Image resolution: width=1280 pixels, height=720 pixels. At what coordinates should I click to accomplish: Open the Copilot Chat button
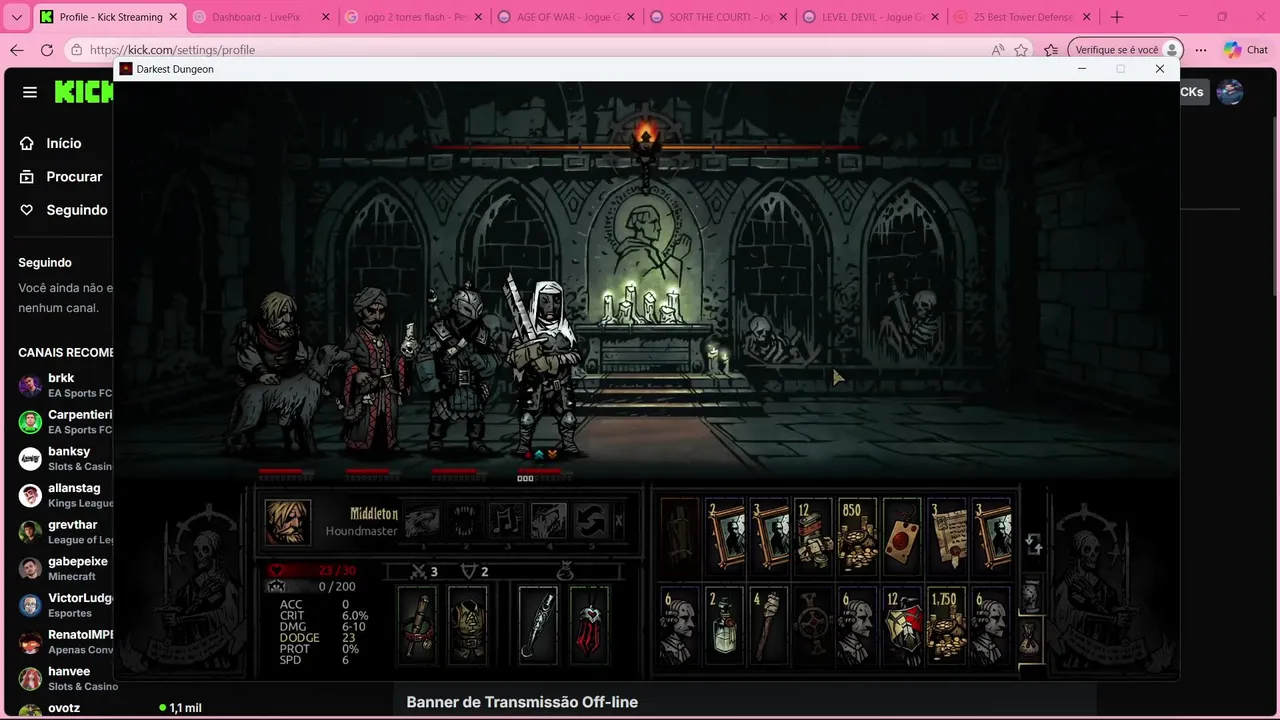click(x=1245, y=50)
